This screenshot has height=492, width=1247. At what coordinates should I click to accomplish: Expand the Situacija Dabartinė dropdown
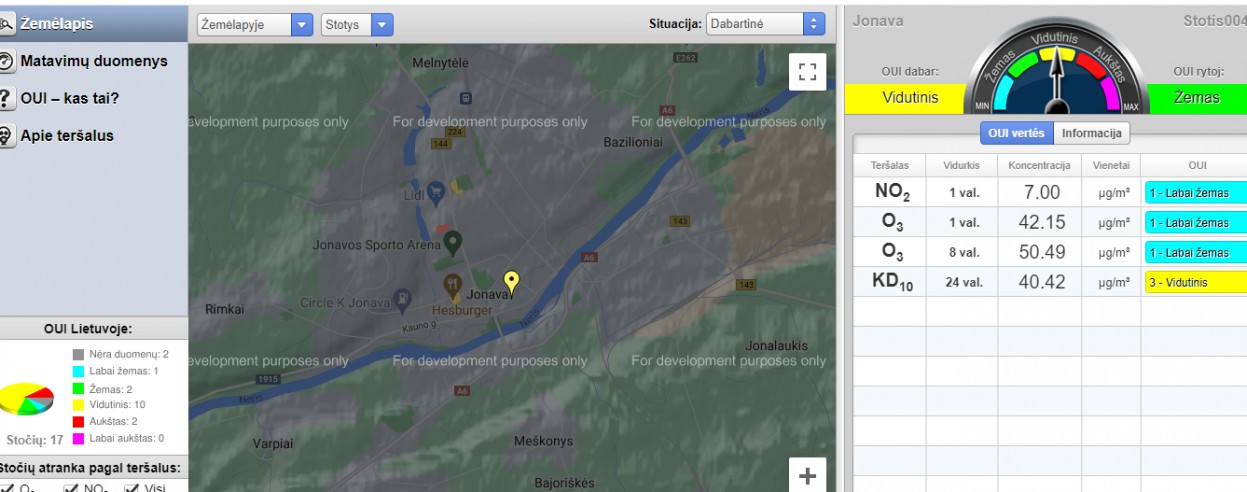[765, 25]
